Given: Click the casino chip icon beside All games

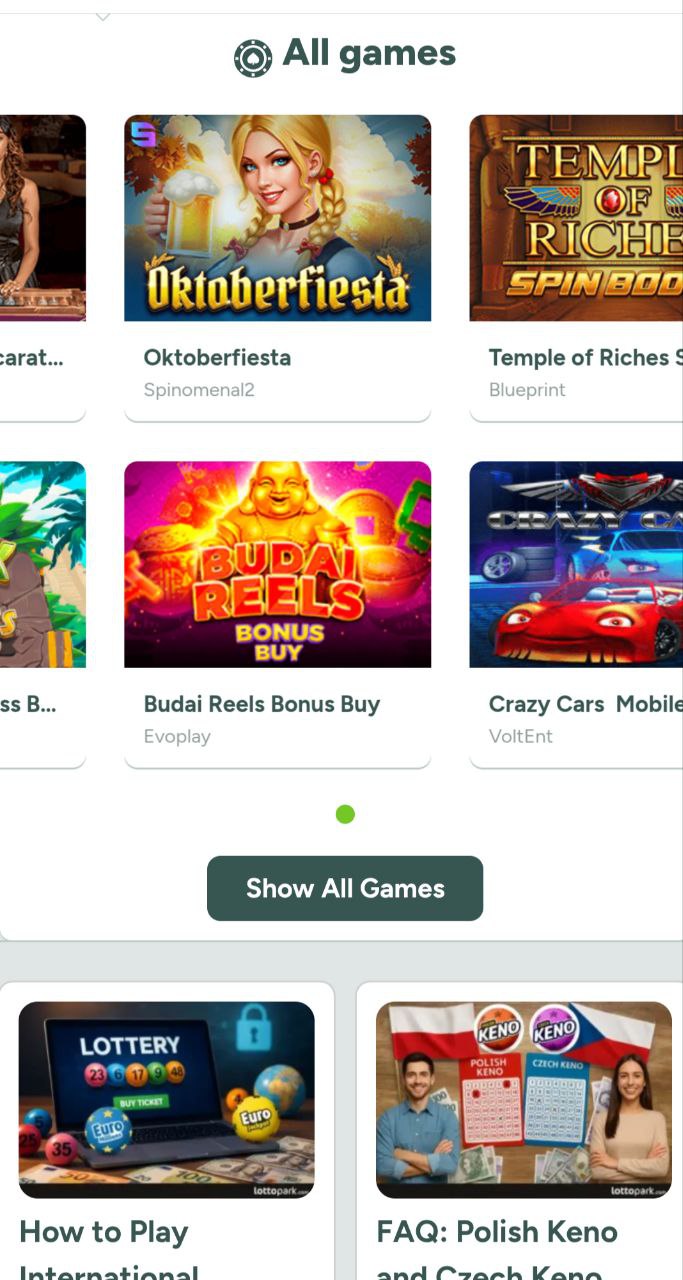Looking at the screenshot, I should 253,58.
